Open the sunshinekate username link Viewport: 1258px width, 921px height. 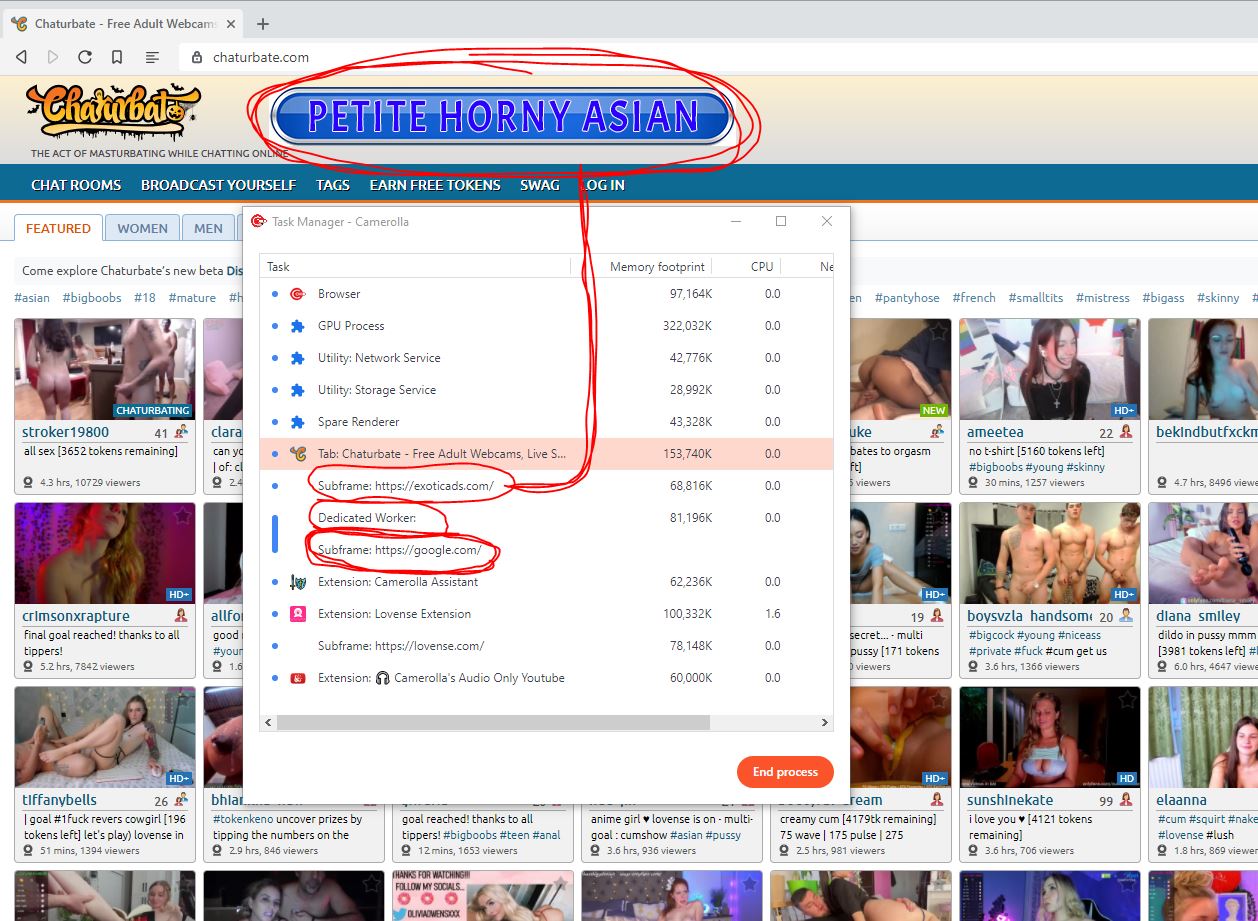tap(1010, 800)
